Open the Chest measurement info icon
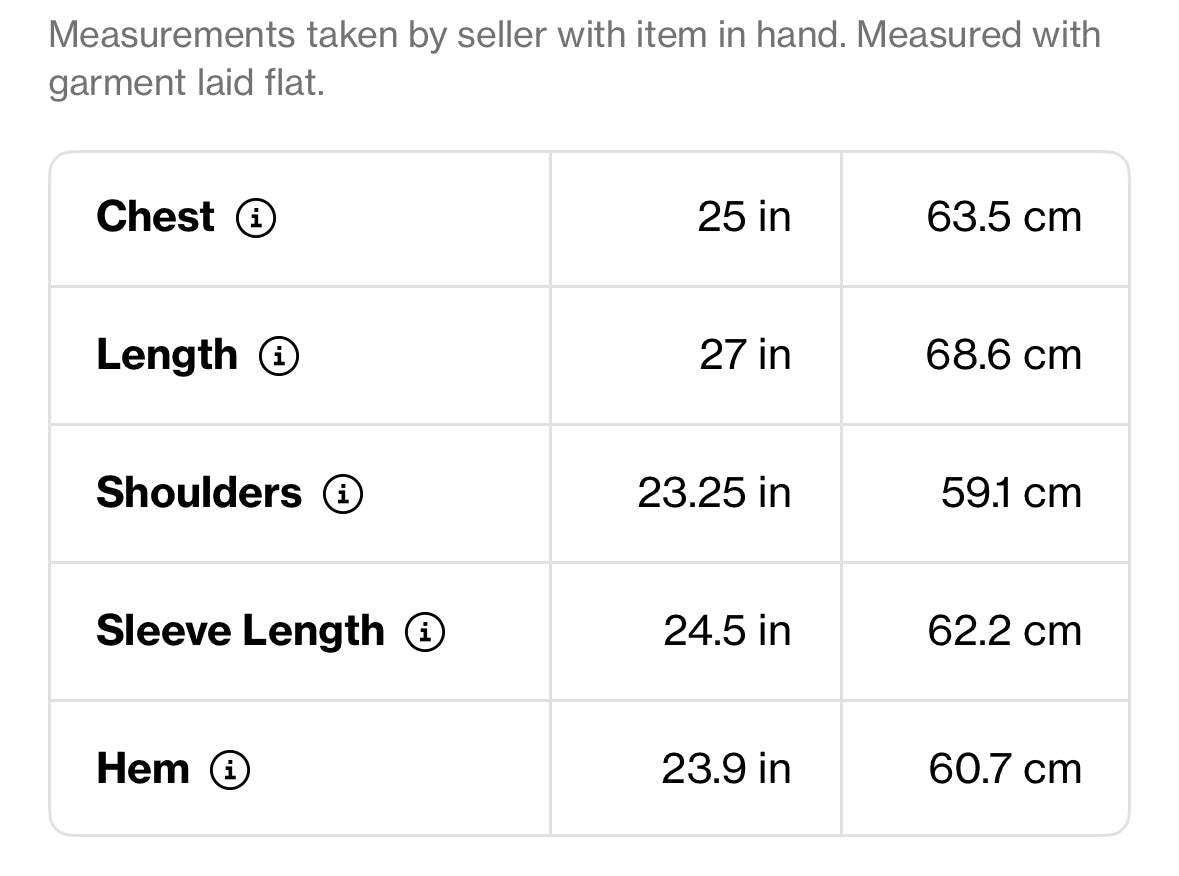1179x876 pixels. pyautogui.click(x=256, y=218)
